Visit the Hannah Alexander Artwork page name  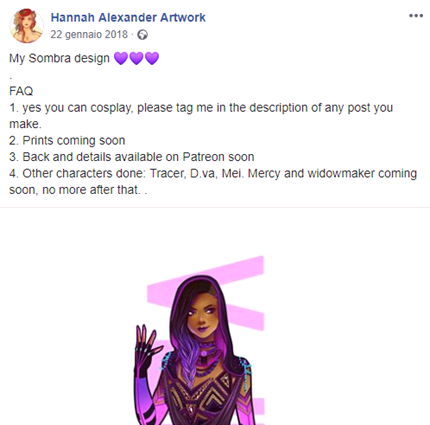coord(128,17)
